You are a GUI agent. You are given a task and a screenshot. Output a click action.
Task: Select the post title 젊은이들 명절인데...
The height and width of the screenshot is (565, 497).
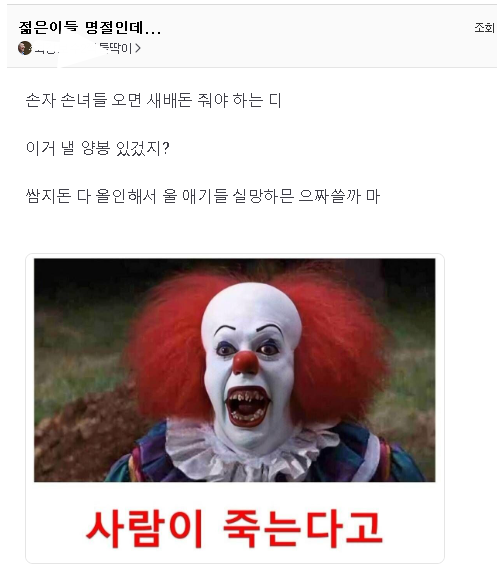[89, 27]
